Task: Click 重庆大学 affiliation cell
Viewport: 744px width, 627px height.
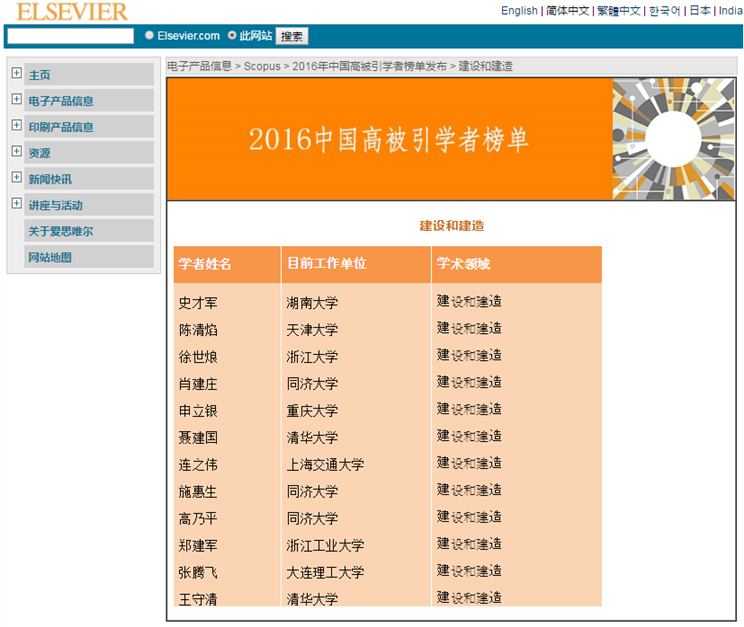Action: click(x=312, y=411)
